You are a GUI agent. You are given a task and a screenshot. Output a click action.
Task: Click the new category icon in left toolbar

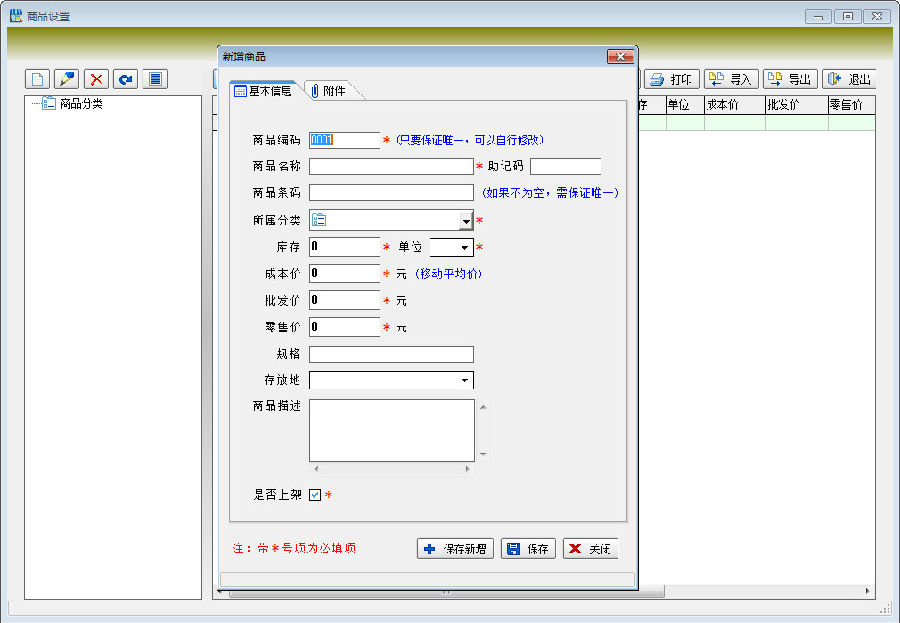(x=37, y=79)
